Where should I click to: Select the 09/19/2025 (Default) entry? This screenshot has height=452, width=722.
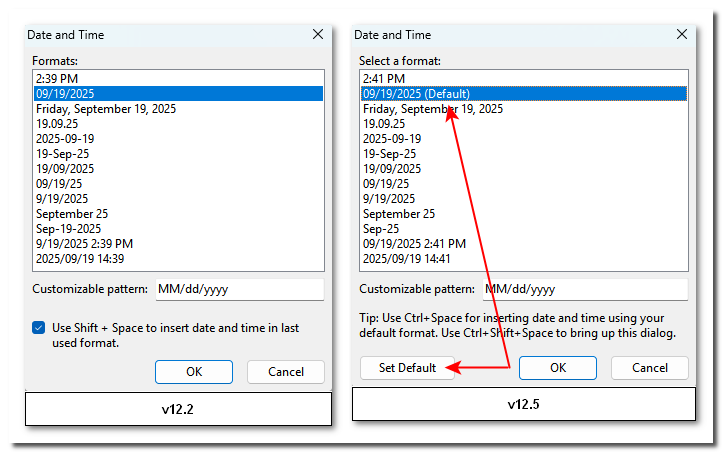(413, 93)
